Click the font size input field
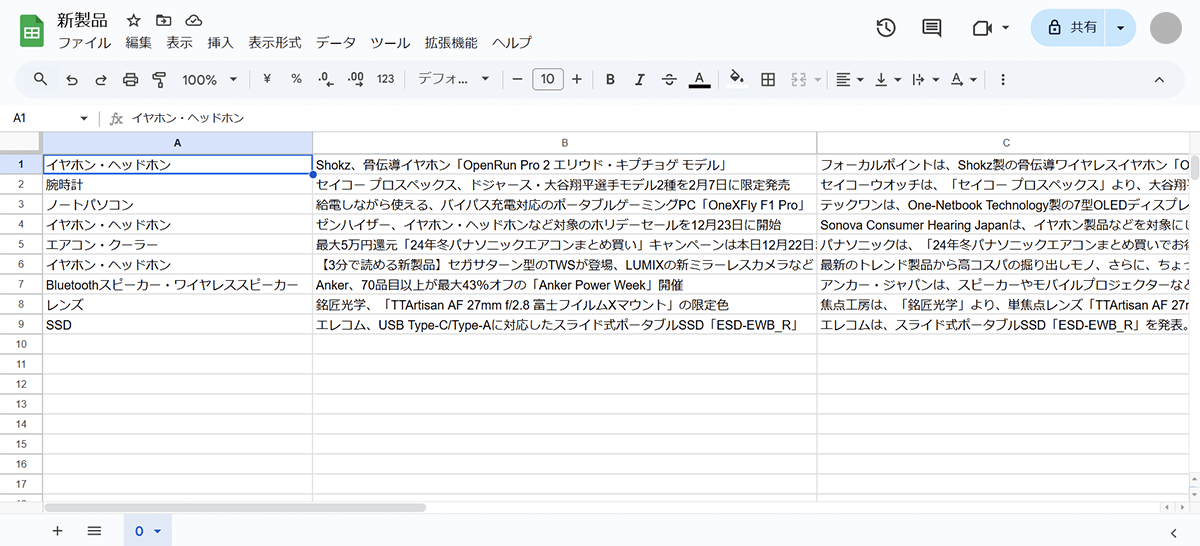 tap(548, 79)
